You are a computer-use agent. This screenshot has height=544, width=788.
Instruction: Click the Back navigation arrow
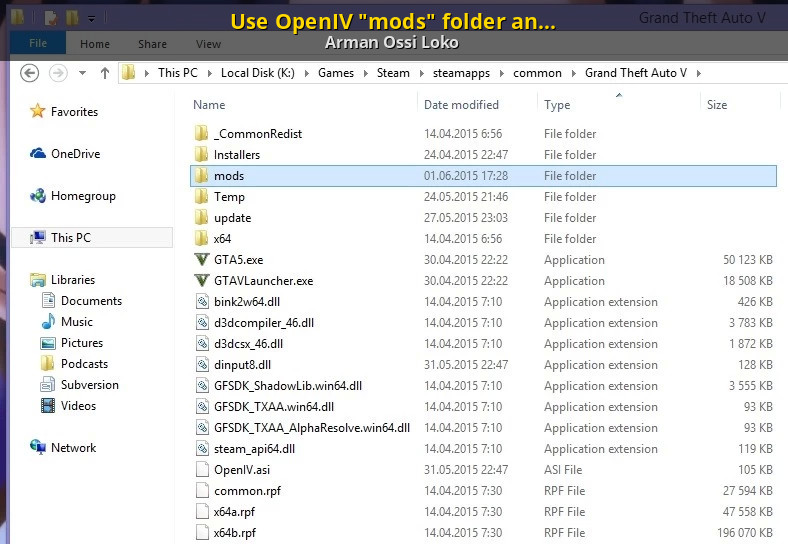click(30, 73)
